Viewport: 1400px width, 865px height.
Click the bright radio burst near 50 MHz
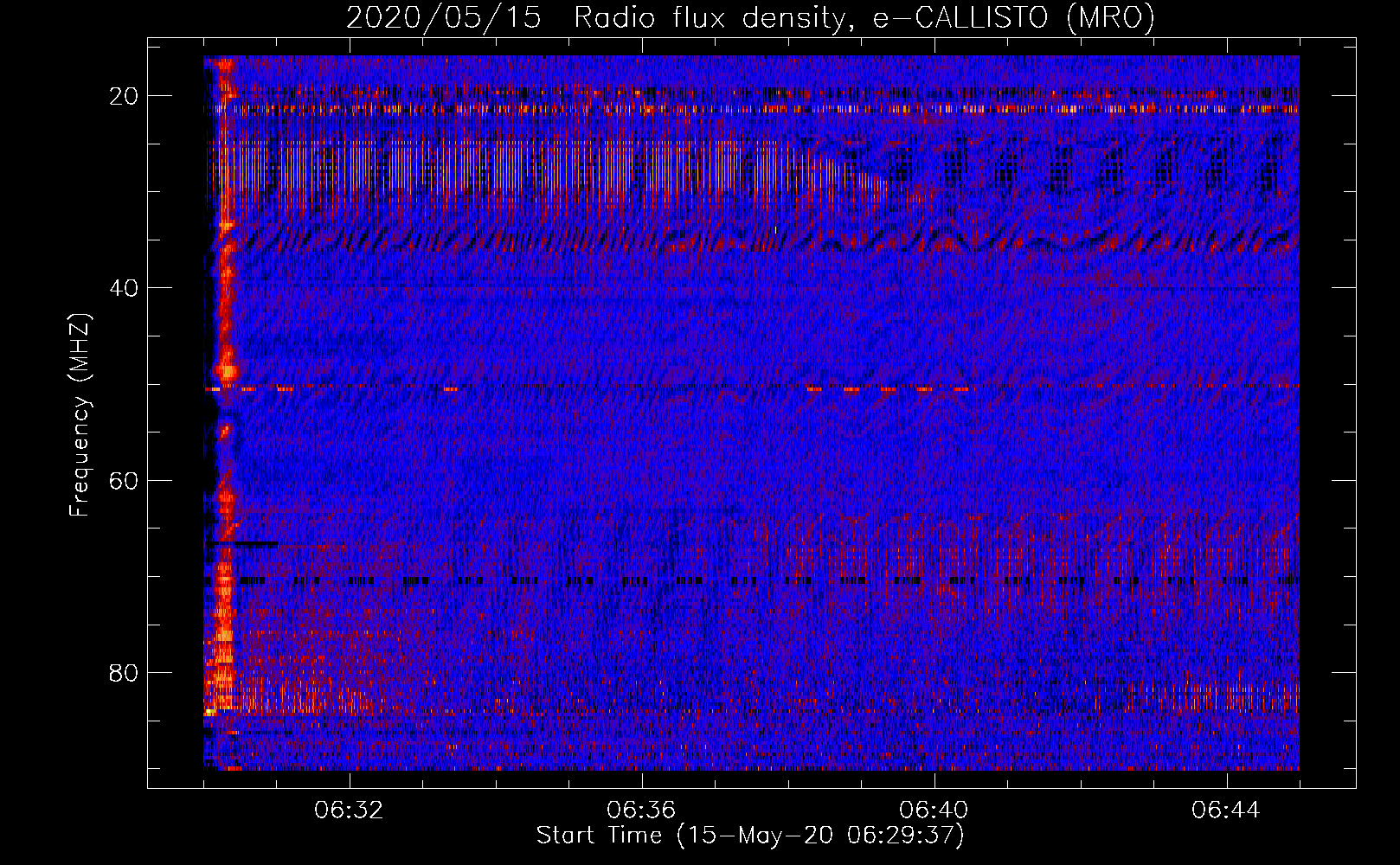[228, 372]
